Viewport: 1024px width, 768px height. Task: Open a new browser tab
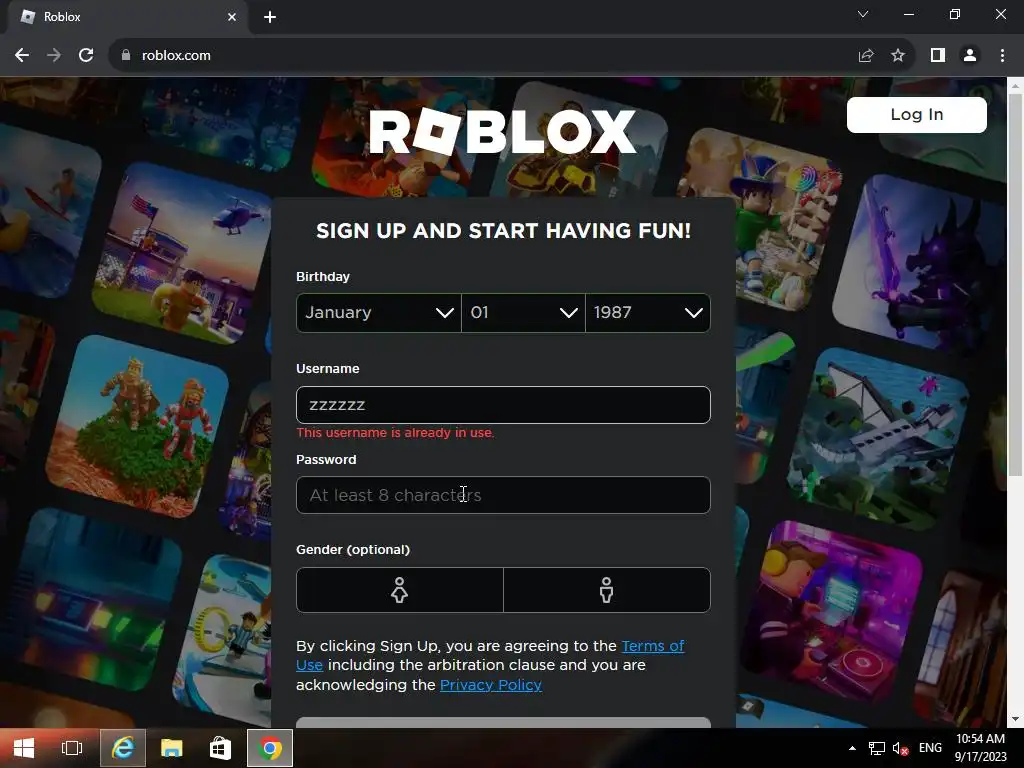[x=270, y=17]
